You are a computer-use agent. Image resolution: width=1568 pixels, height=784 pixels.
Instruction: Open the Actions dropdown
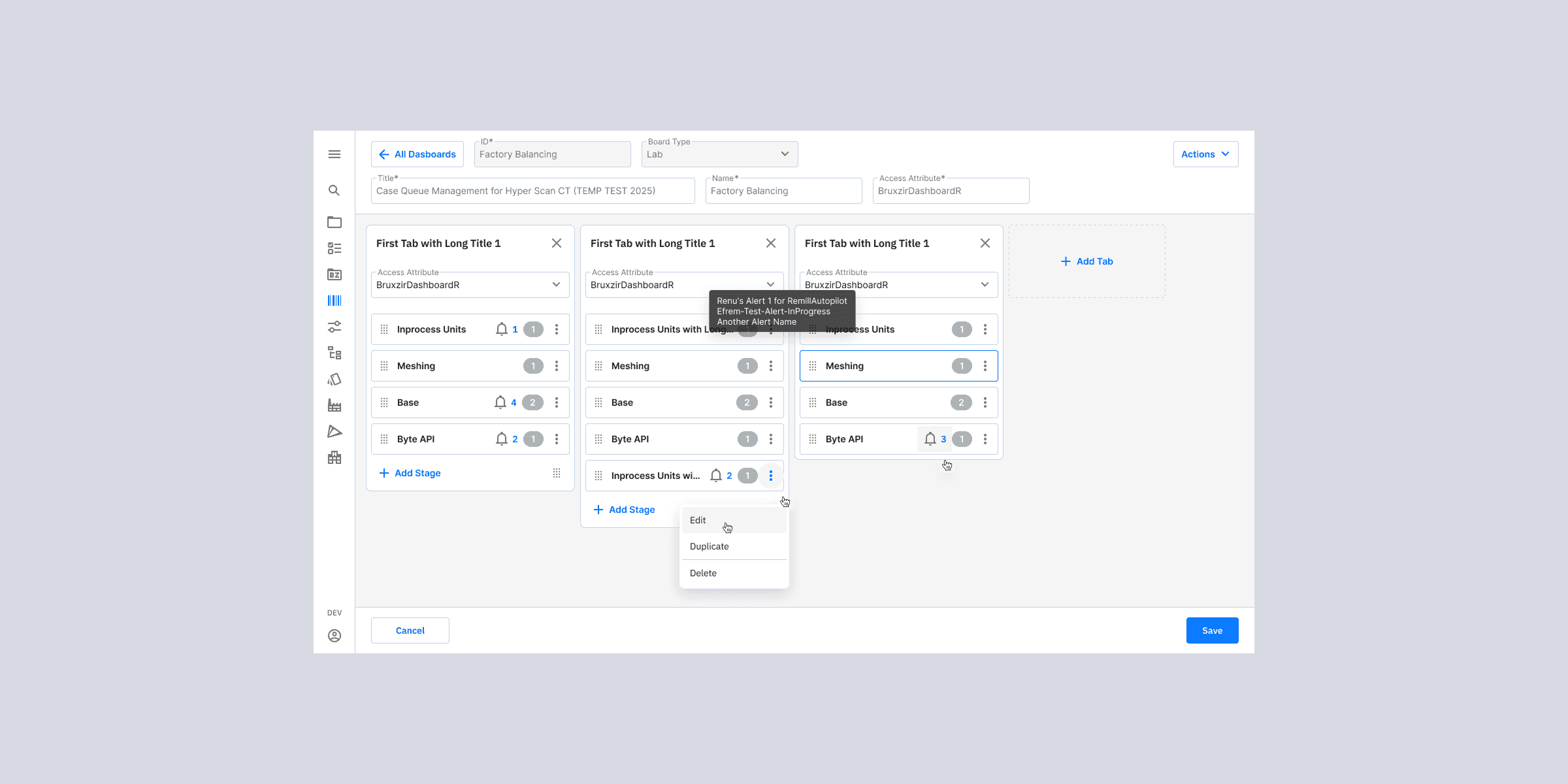point(1205,154)
